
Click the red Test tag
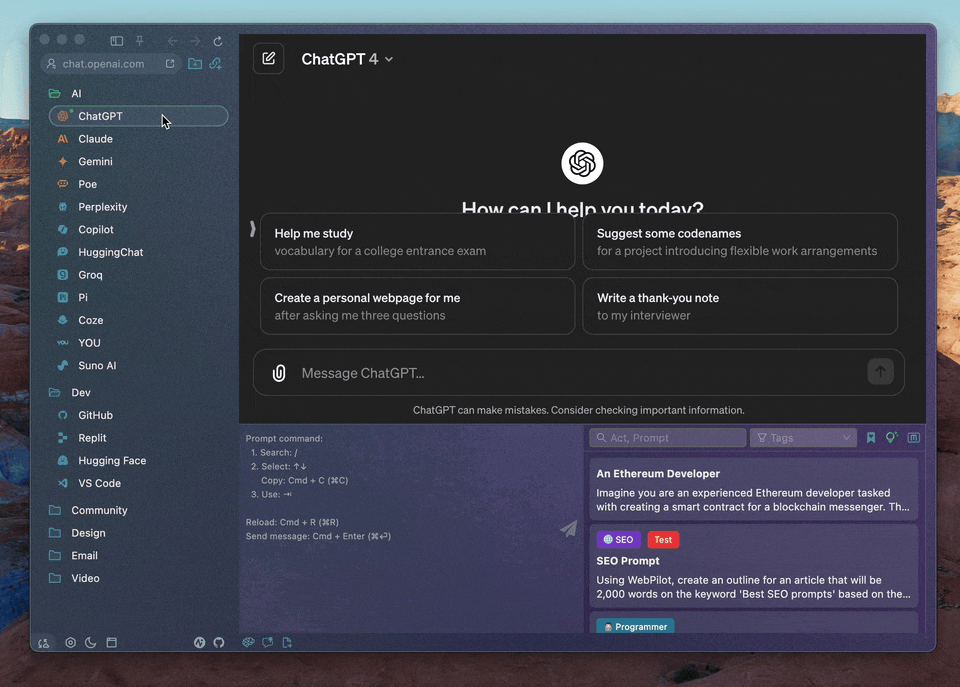pos(663,539)
